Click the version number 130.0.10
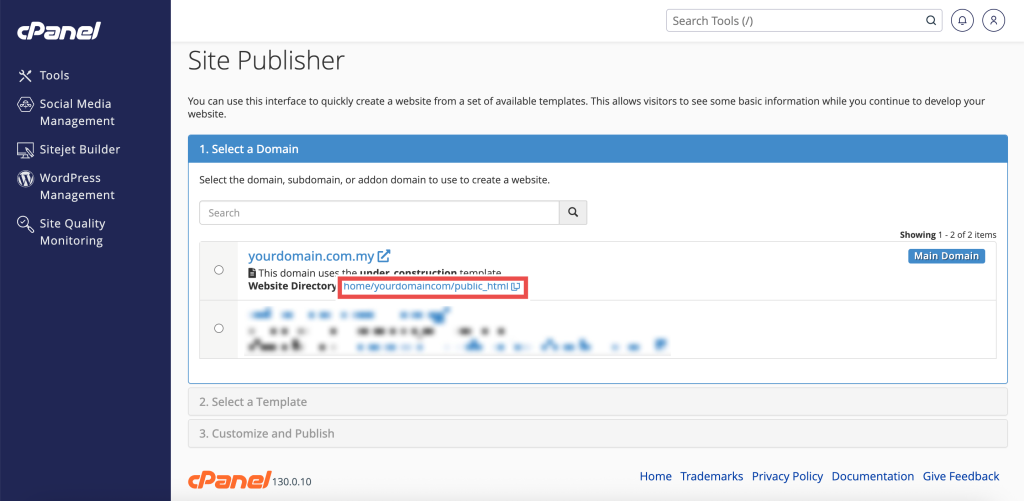Image resolution: width=1024 pixels, height=501 pixels. (292, 482)
